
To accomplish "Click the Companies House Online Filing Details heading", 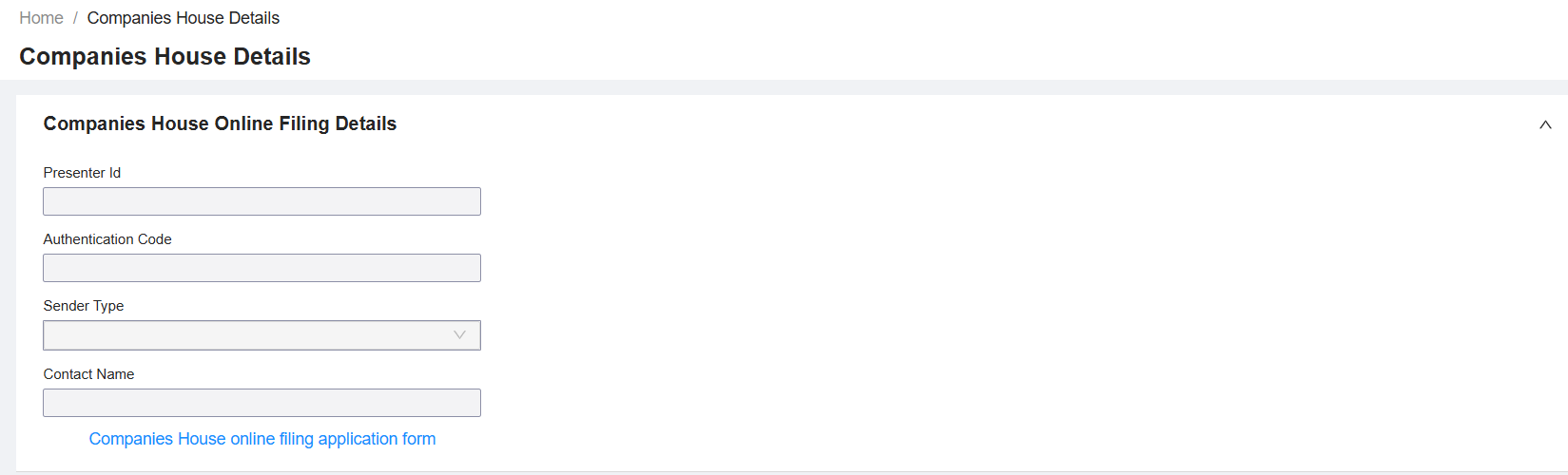I will [x=220, y=123].
